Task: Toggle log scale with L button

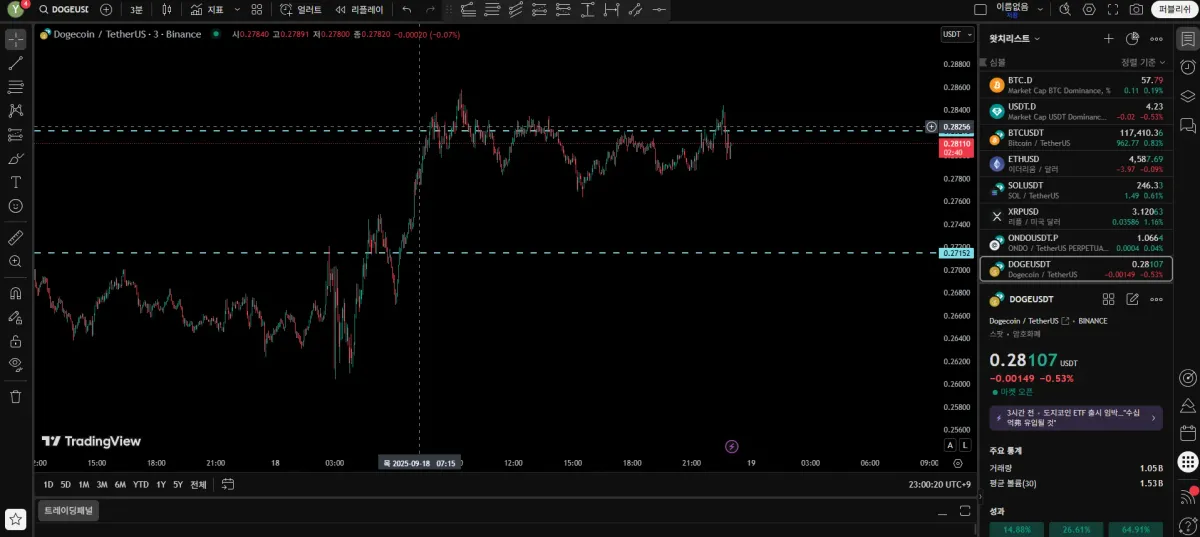Action: [965, 445]
